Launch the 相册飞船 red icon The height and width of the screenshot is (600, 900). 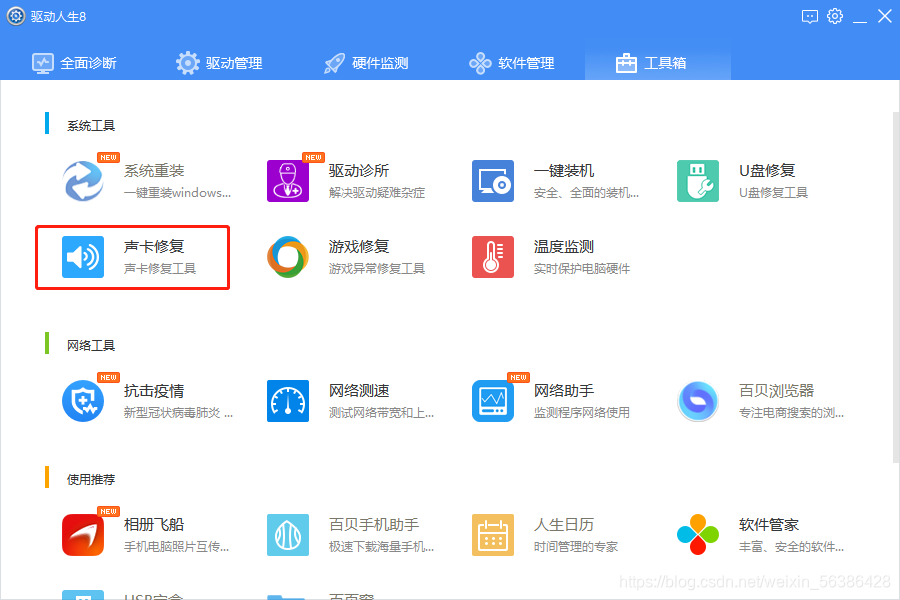83,535
